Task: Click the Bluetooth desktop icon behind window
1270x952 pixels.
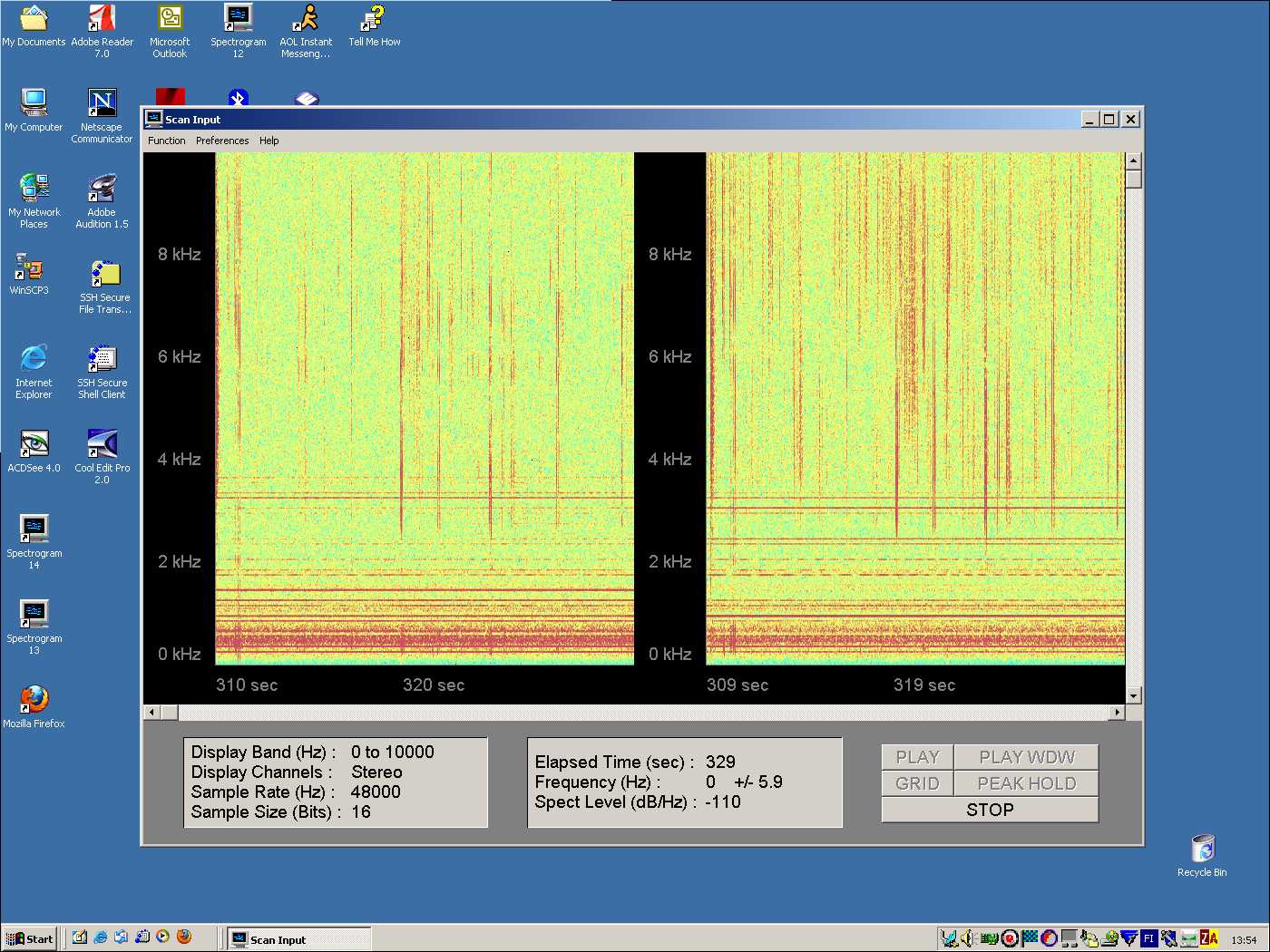Action: tap(238, 97)
